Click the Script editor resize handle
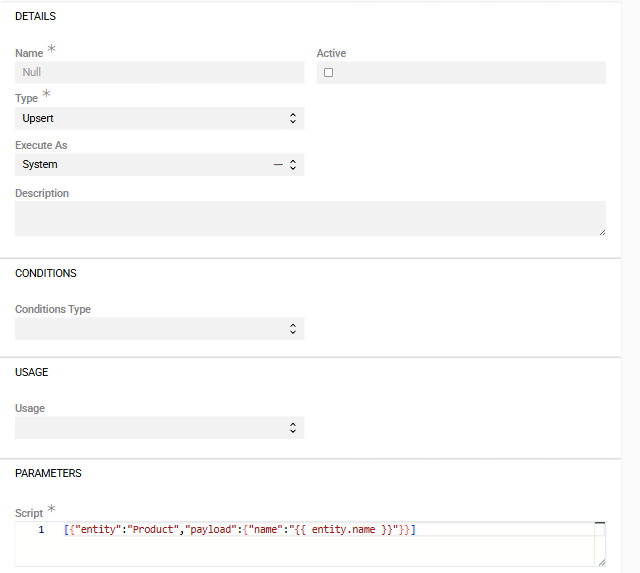The width and height of the screenshot is (640, 573). pos(601,562)
